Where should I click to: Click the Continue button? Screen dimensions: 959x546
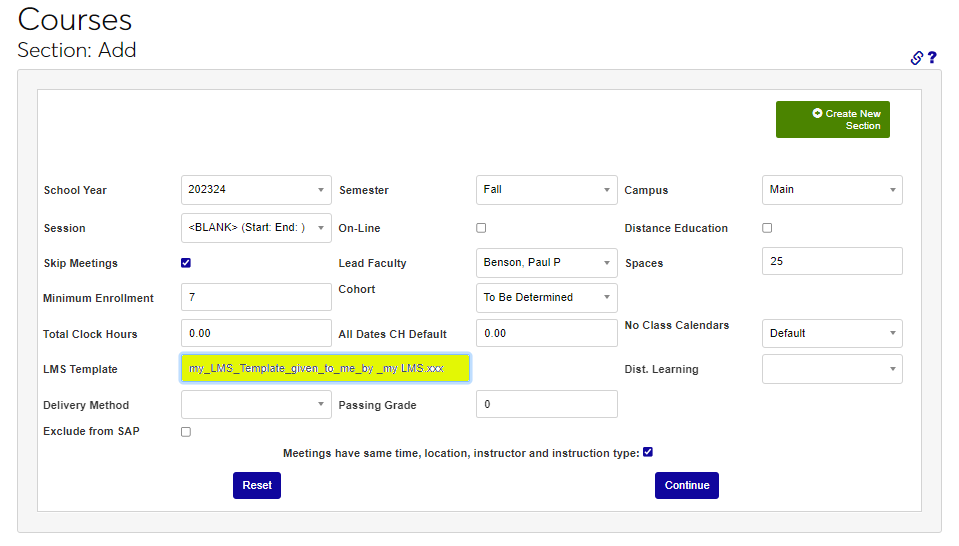click(x=686, y=485)
